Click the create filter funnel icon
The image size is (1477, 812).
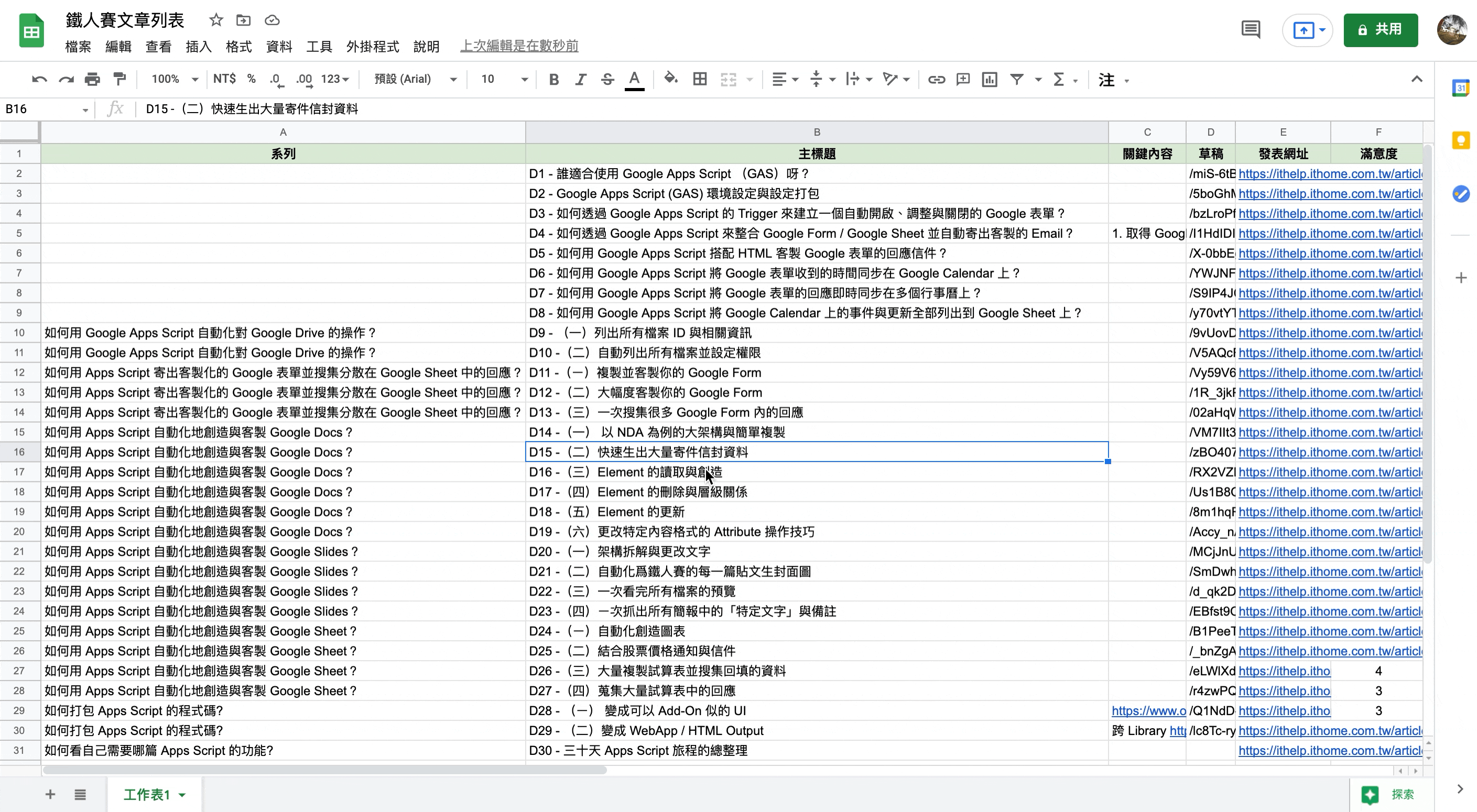[x=1017, y=79]
